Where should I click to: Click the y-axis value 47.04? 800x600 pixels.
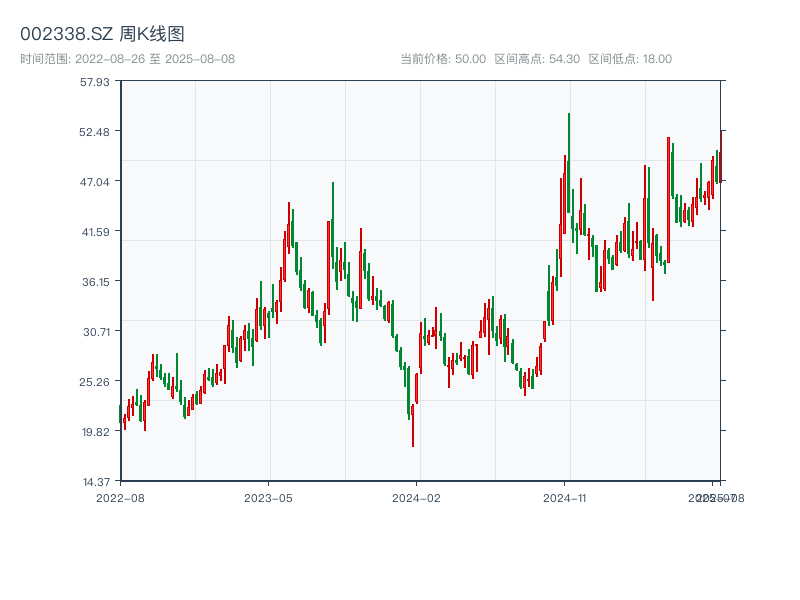(x=94, y=182)
